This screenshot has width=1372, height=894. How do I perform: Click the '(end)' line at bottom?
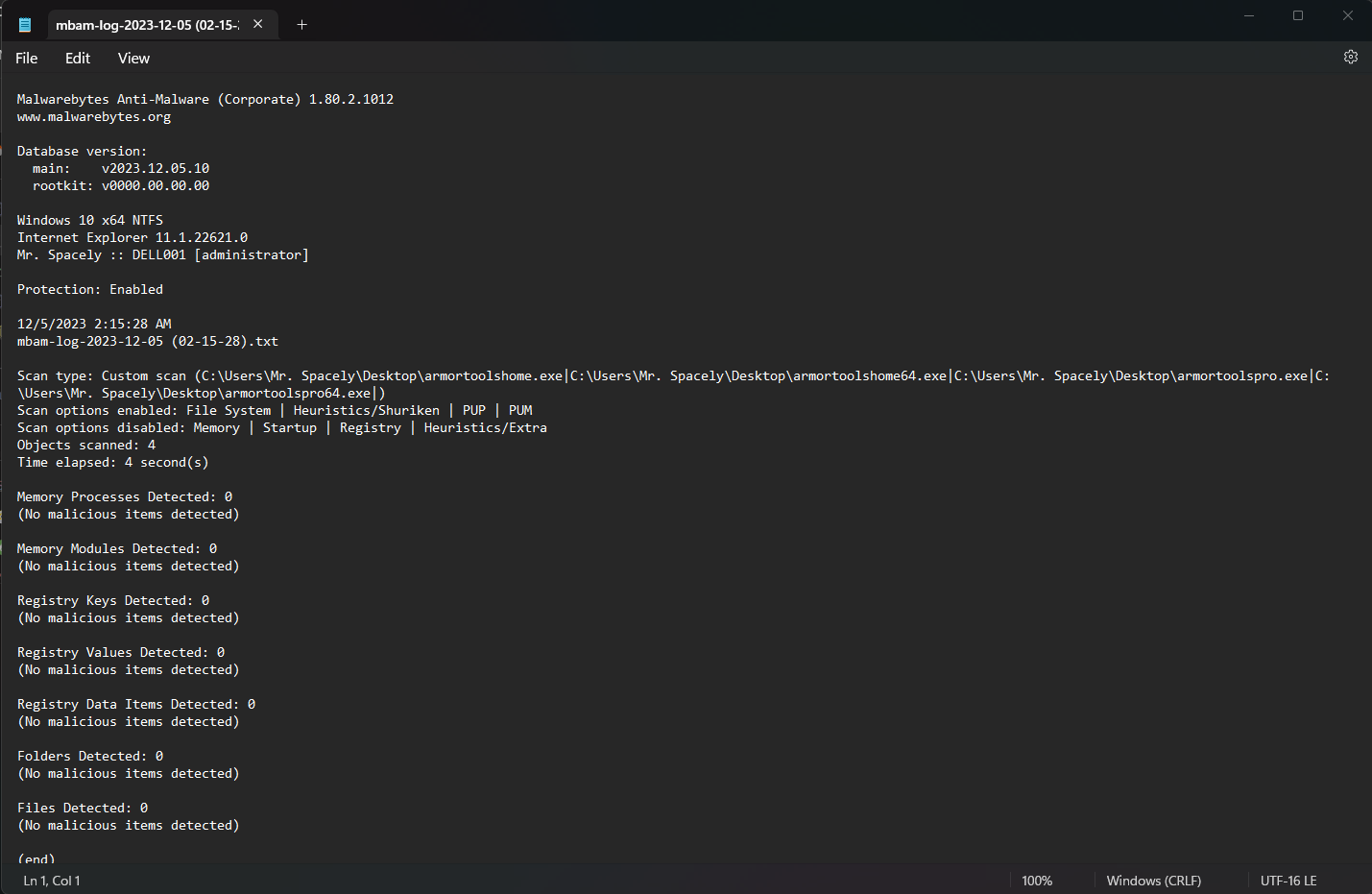[x=36, y=858]
